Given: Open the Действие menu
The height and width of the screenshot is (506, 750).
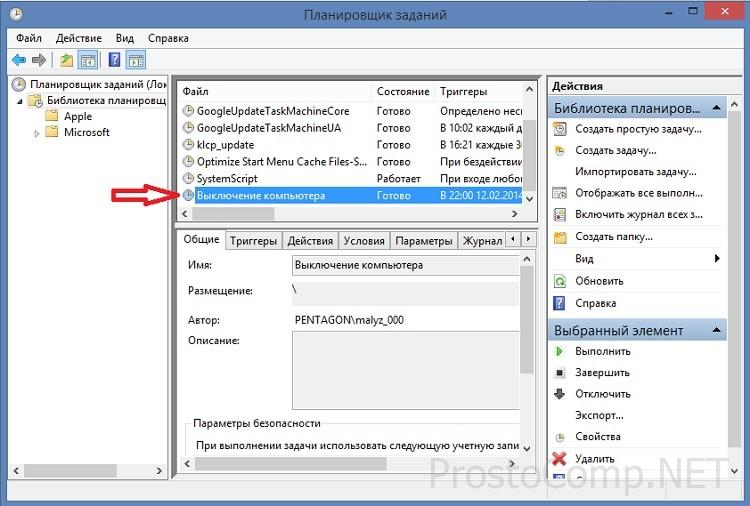Looking at the screenshot, I should [78, 38].
